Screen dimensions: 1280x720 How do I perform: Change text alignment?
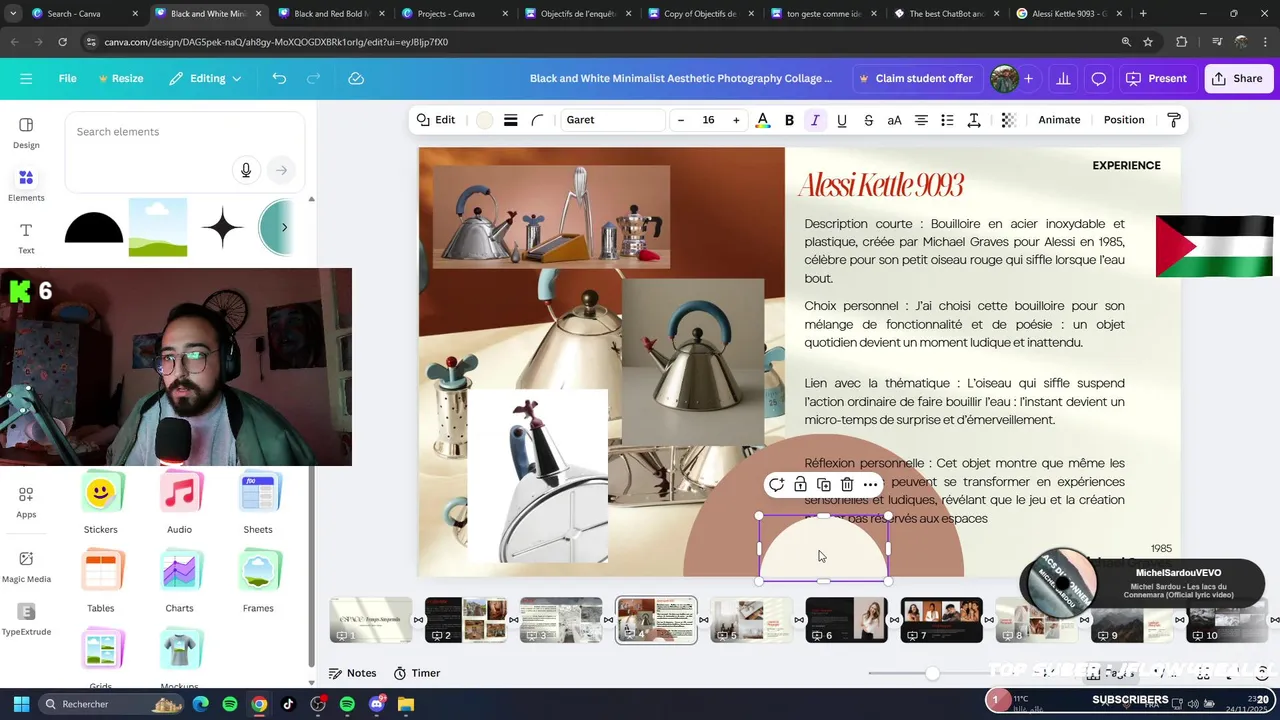click(921, 120)
